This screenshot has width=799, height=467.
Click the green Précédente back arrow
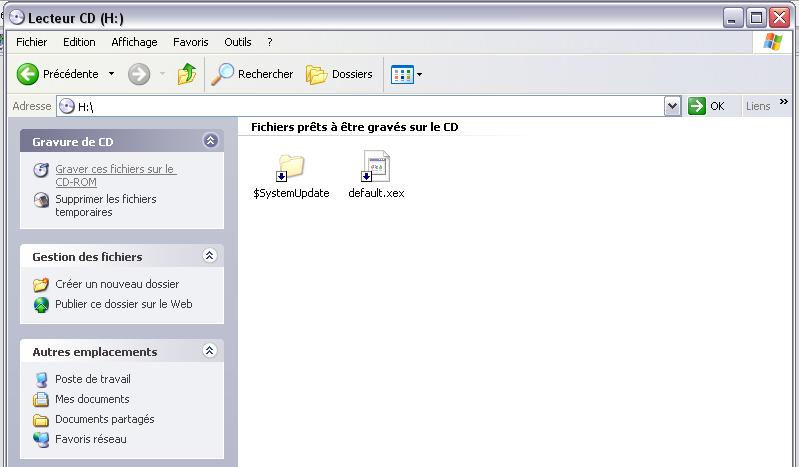(x=28, y=74)
